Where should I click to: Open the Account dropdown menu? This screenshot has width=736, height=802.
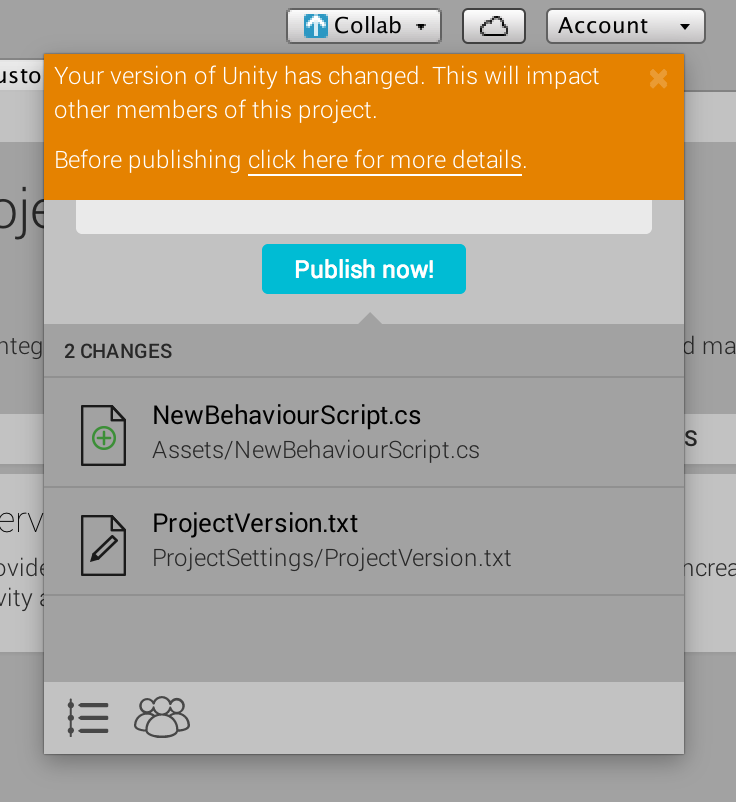click(x=684, y=27)
